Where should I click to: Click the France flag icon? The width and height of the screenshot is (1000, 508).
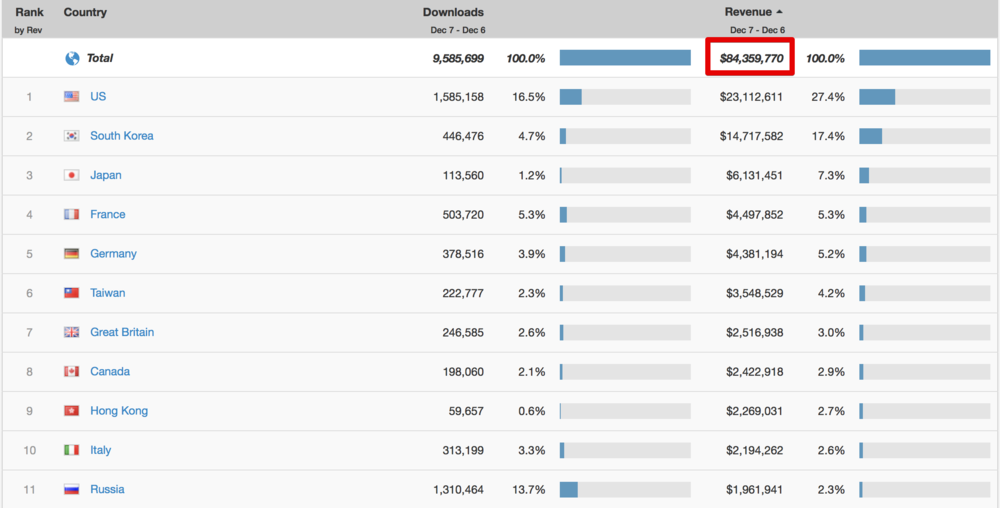(x=72, y=214)
